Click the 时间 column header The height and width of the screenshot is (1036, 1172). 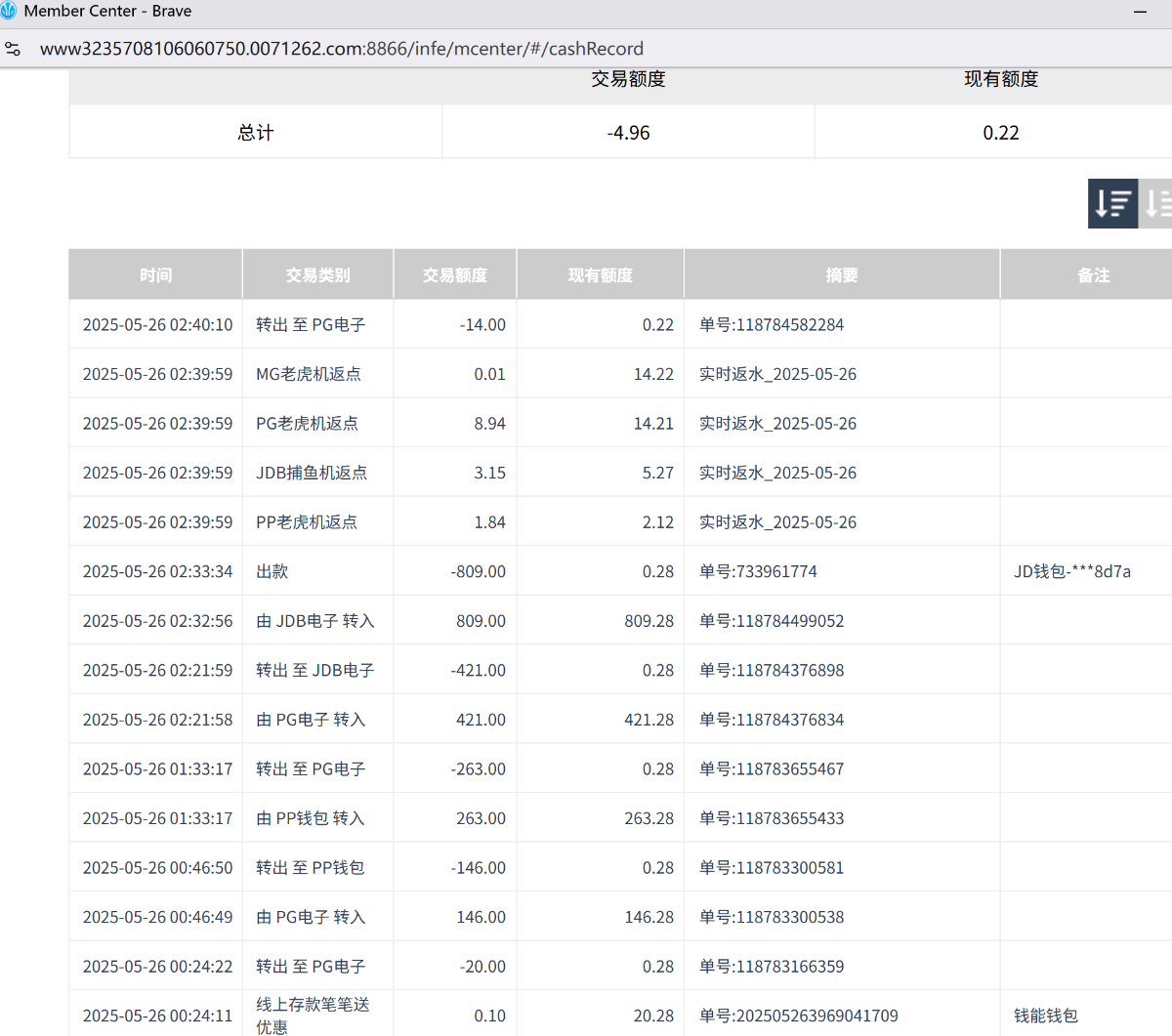[155, 275]
